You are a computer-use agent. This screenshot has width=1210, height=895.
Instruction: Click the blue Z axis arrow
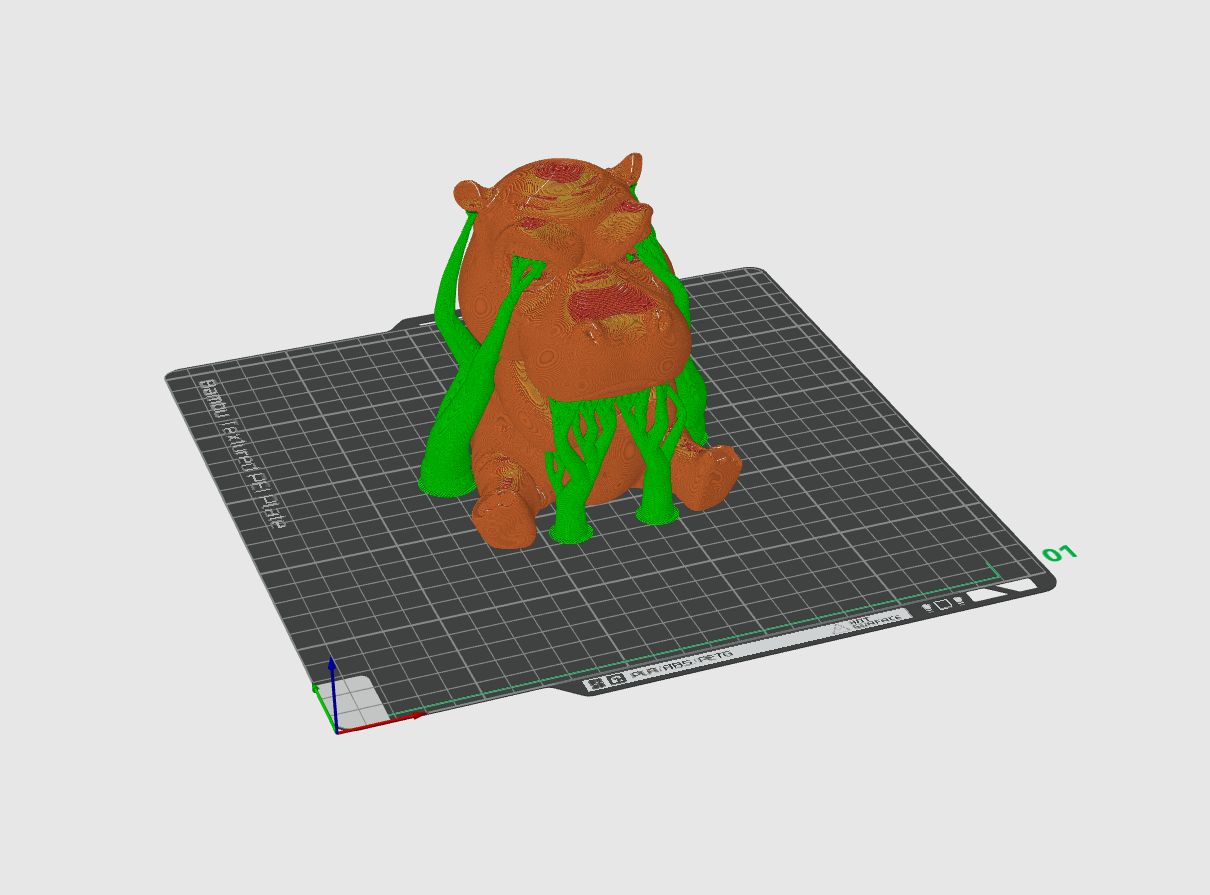tap(333, 694)
